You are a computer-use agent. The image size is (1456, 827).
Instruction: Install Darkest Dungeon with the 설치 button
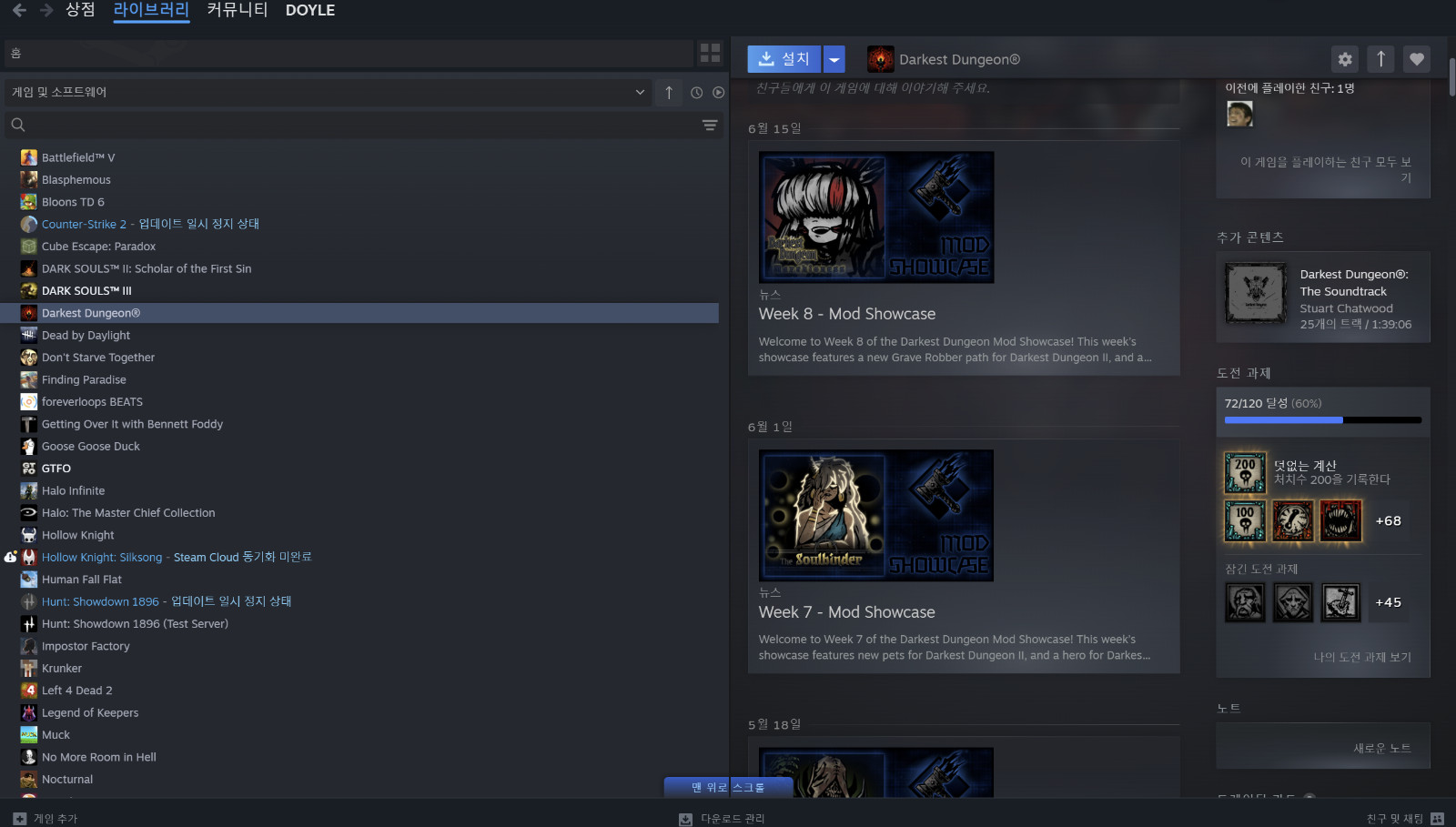coord(784,59)
